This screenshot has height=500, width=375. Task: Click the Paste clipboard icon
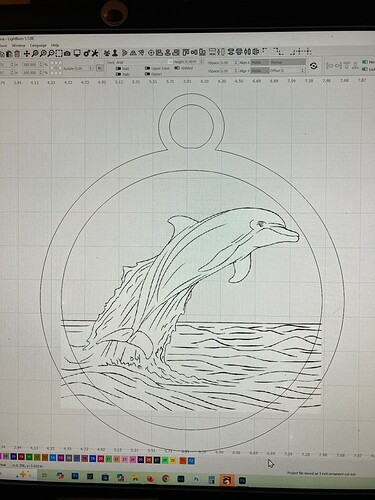tap(10, 53)
